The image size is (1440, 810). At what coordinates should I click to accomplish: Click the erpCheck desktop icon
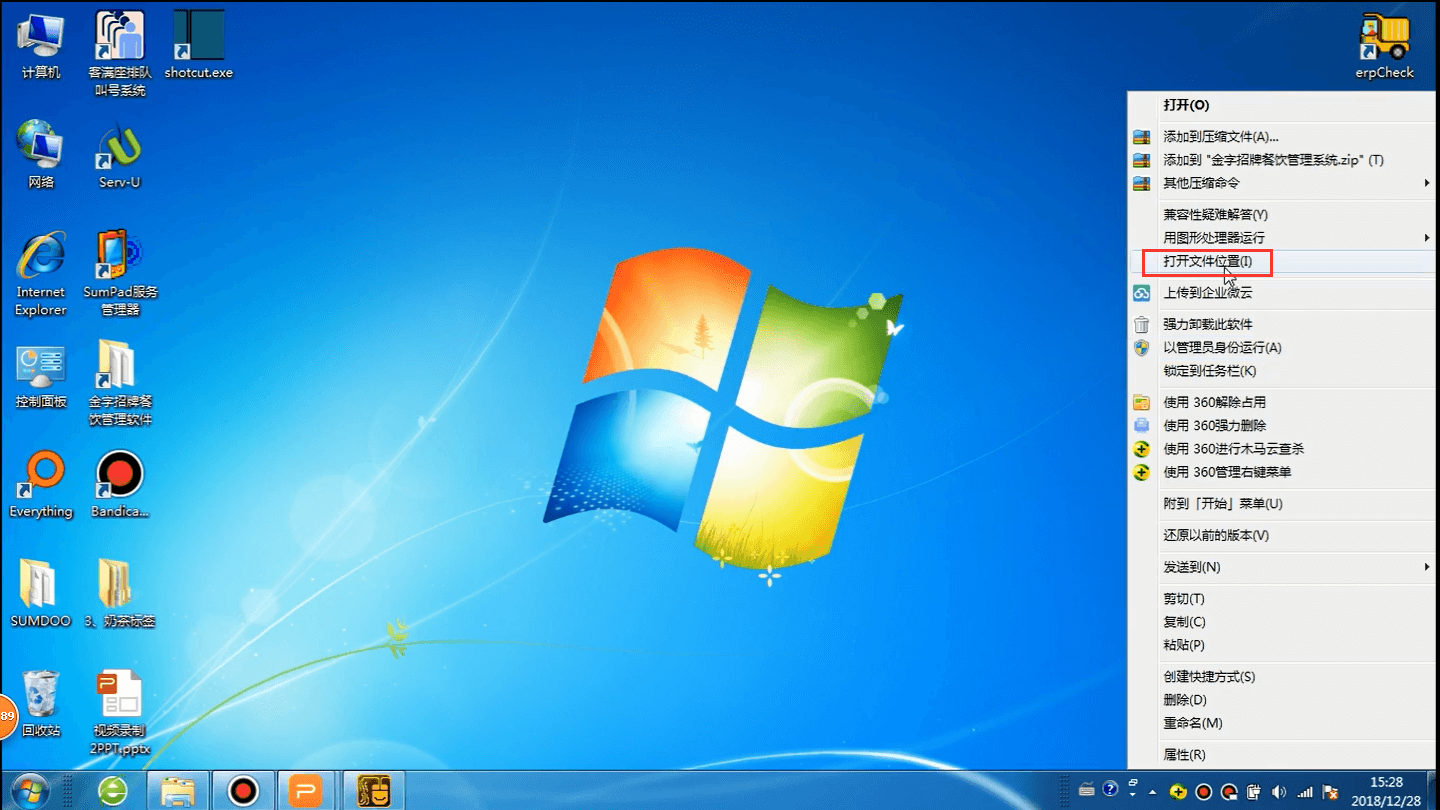coord(1385,46)
